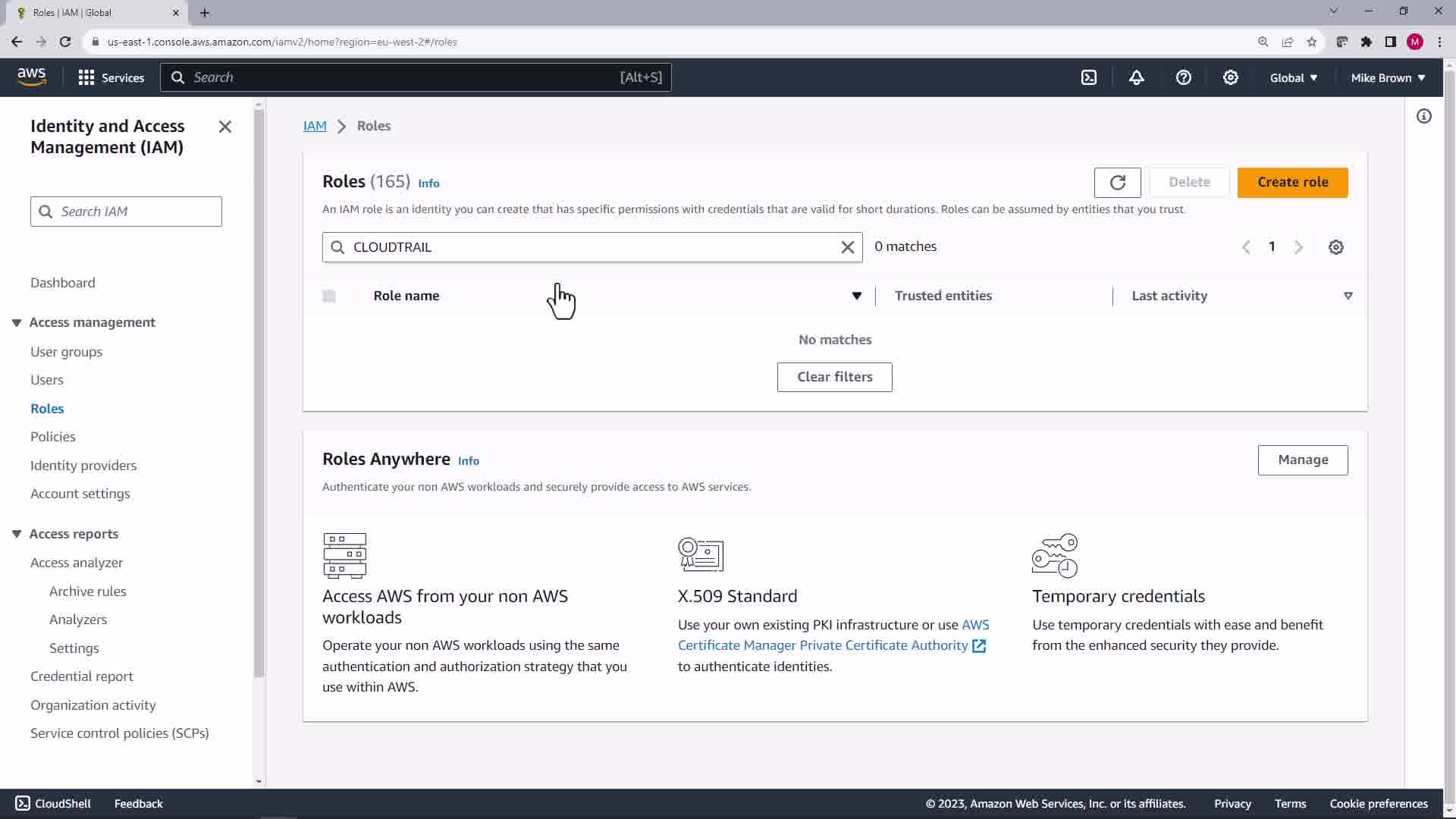1456x819 pixels.
Task: Collapse the Access management section
Action: click(x=17, y=323)
